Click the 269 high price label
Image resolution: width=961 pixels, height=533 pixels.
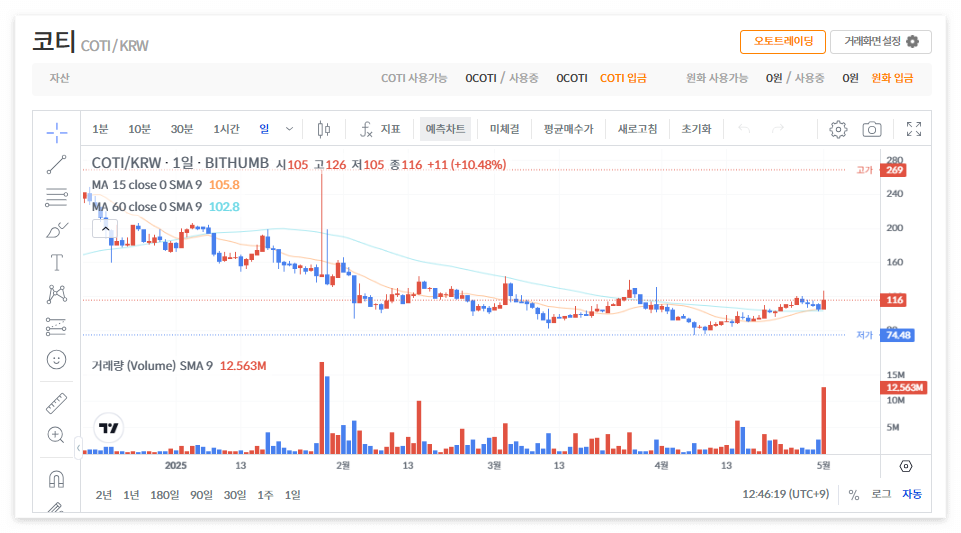point(894,170)
